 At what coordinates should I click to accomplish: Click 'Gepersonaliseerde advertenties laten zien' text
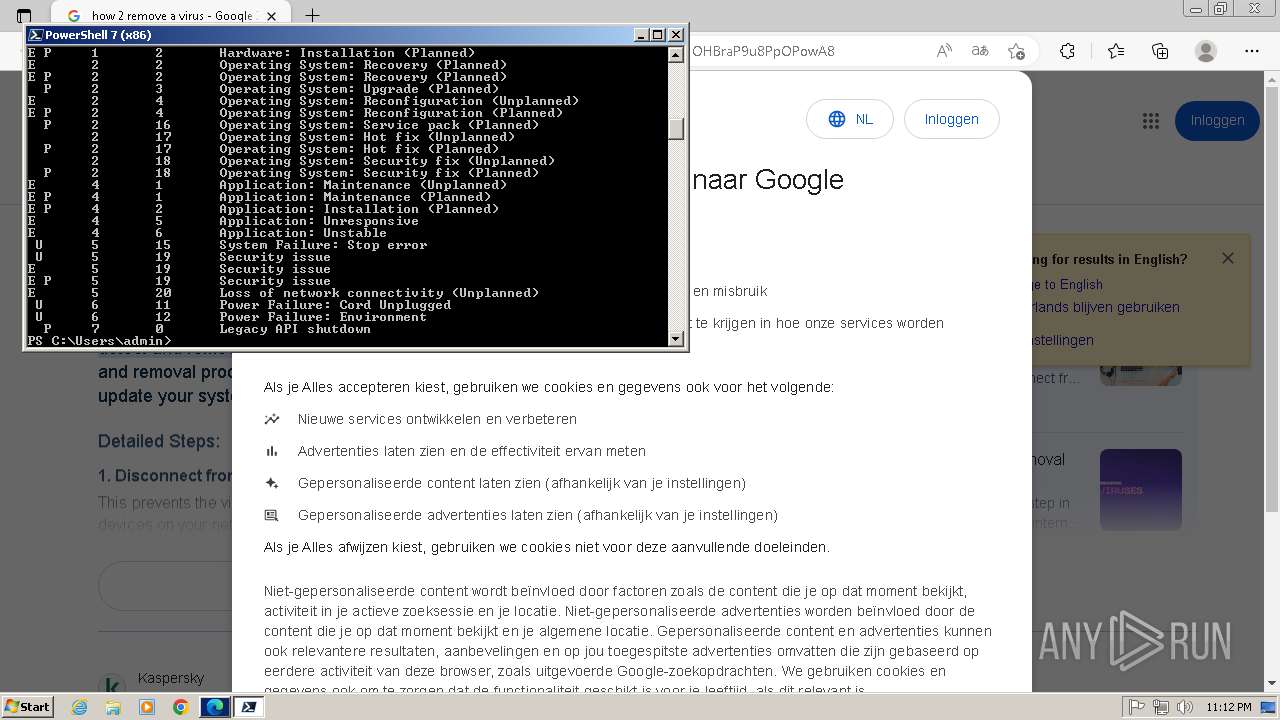tap(537, 515)
